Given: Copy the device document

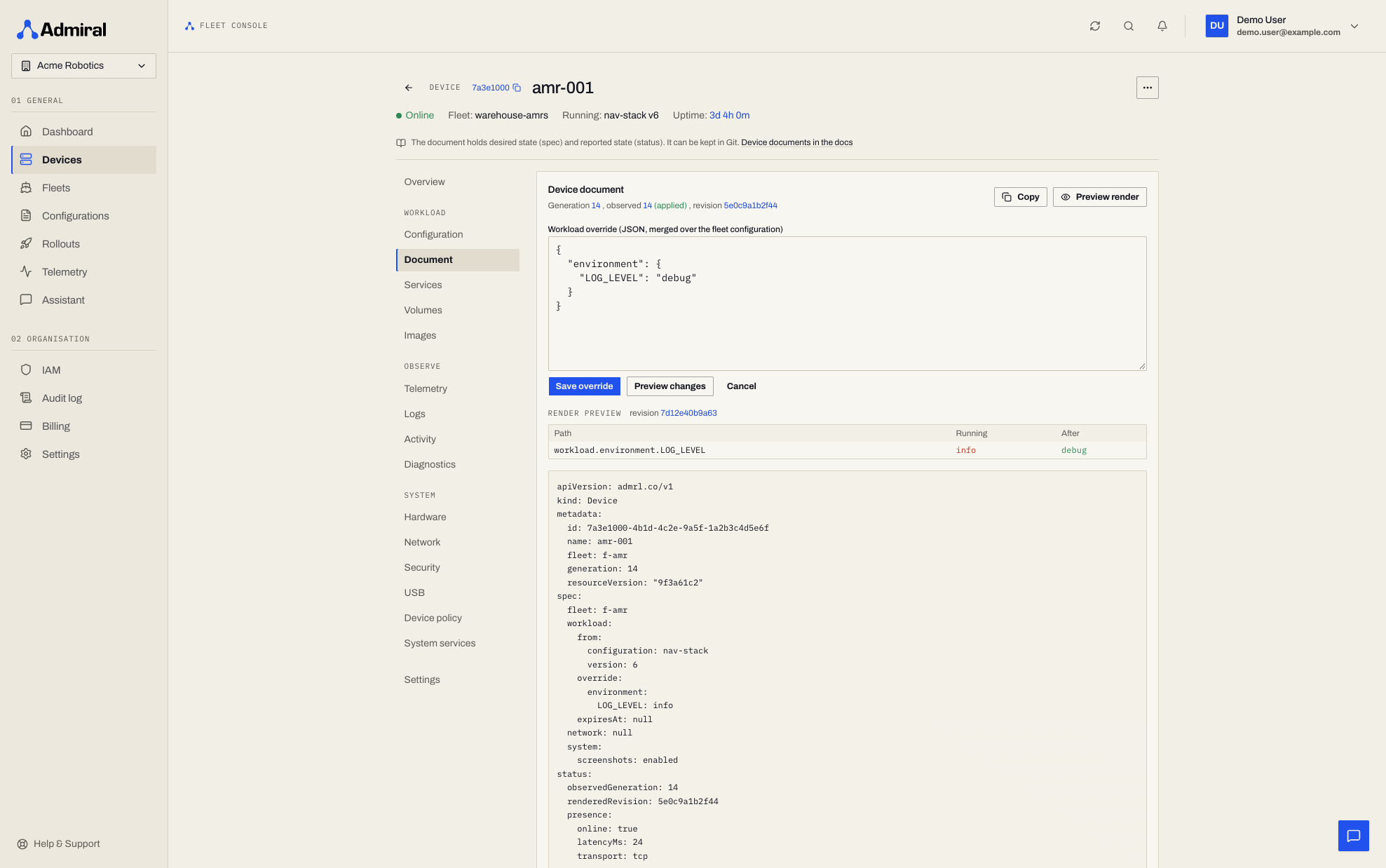Looking at the screenshot, I should click(1020, 197).
